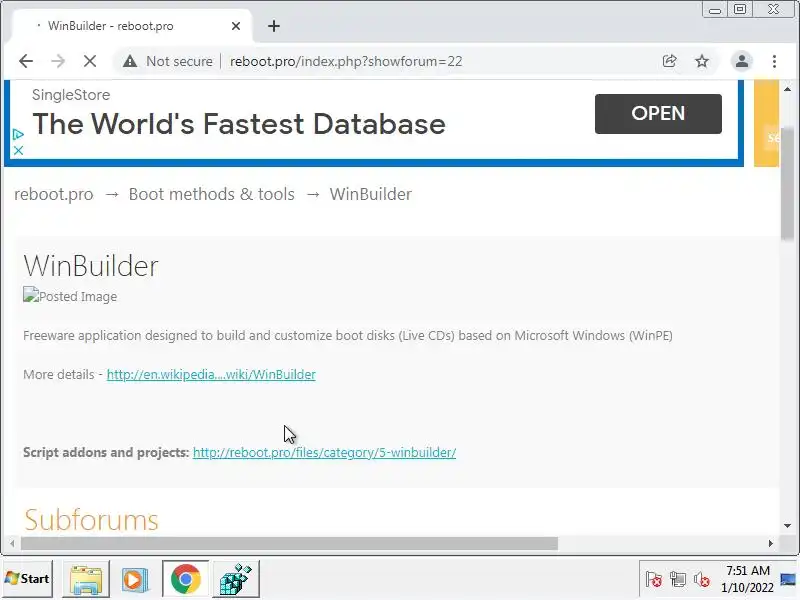Open the Wikipedia WinBuilder link

click(x=211, y=374)
